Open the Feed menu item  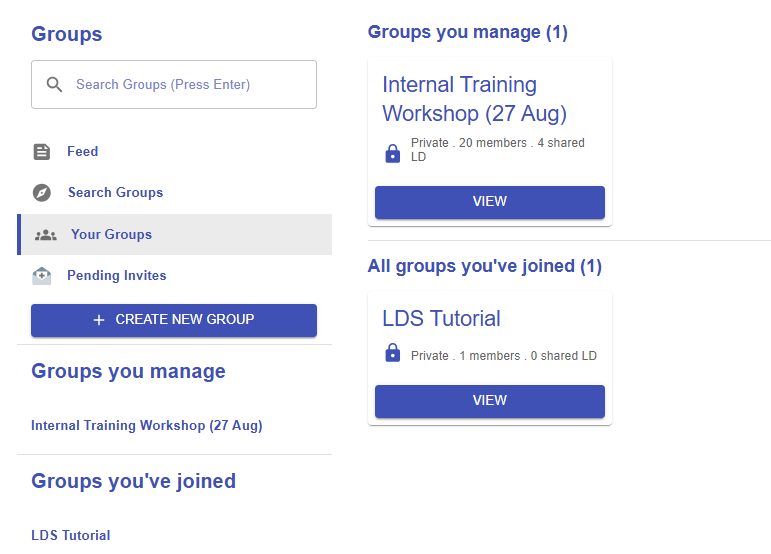tap(82, 152)
